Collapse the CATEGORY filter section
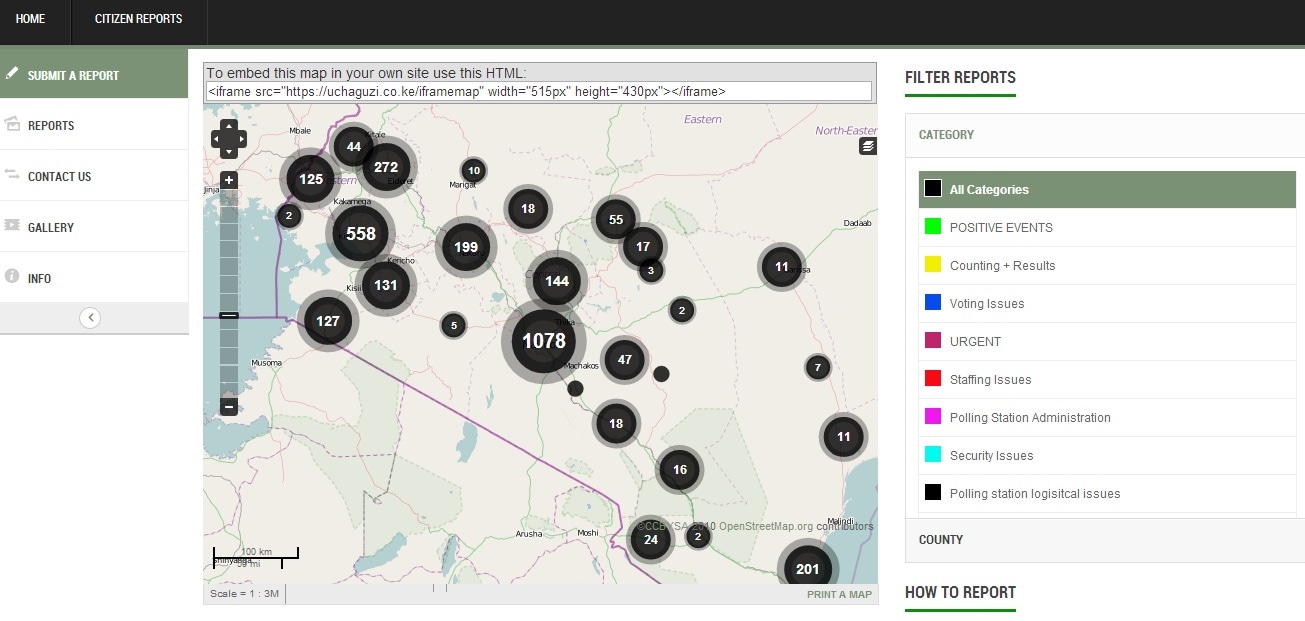 pyautogui.click(x=946, y=135)
